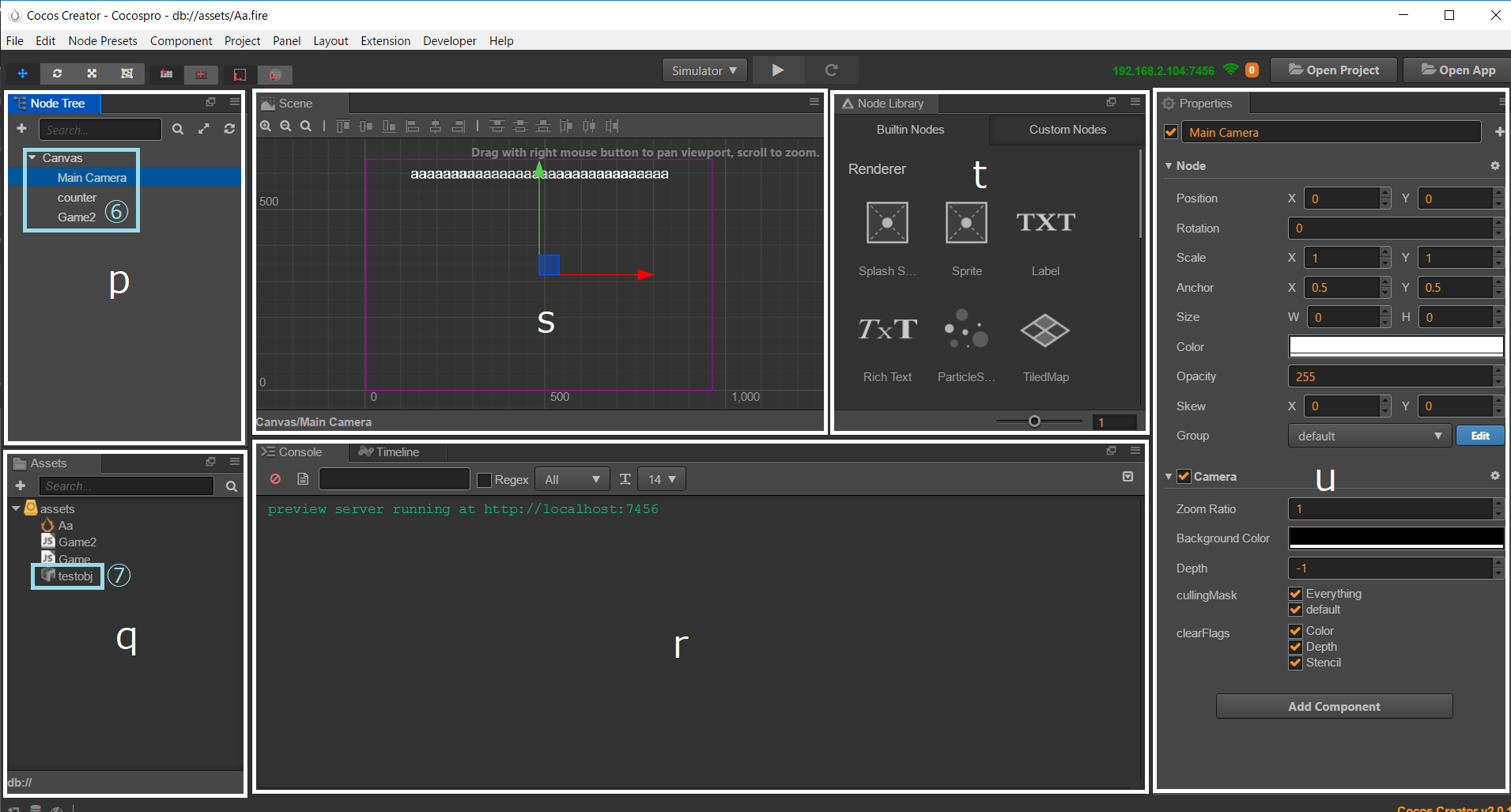
Task: Select the rotate transform tool
Action: coord(57,74)
